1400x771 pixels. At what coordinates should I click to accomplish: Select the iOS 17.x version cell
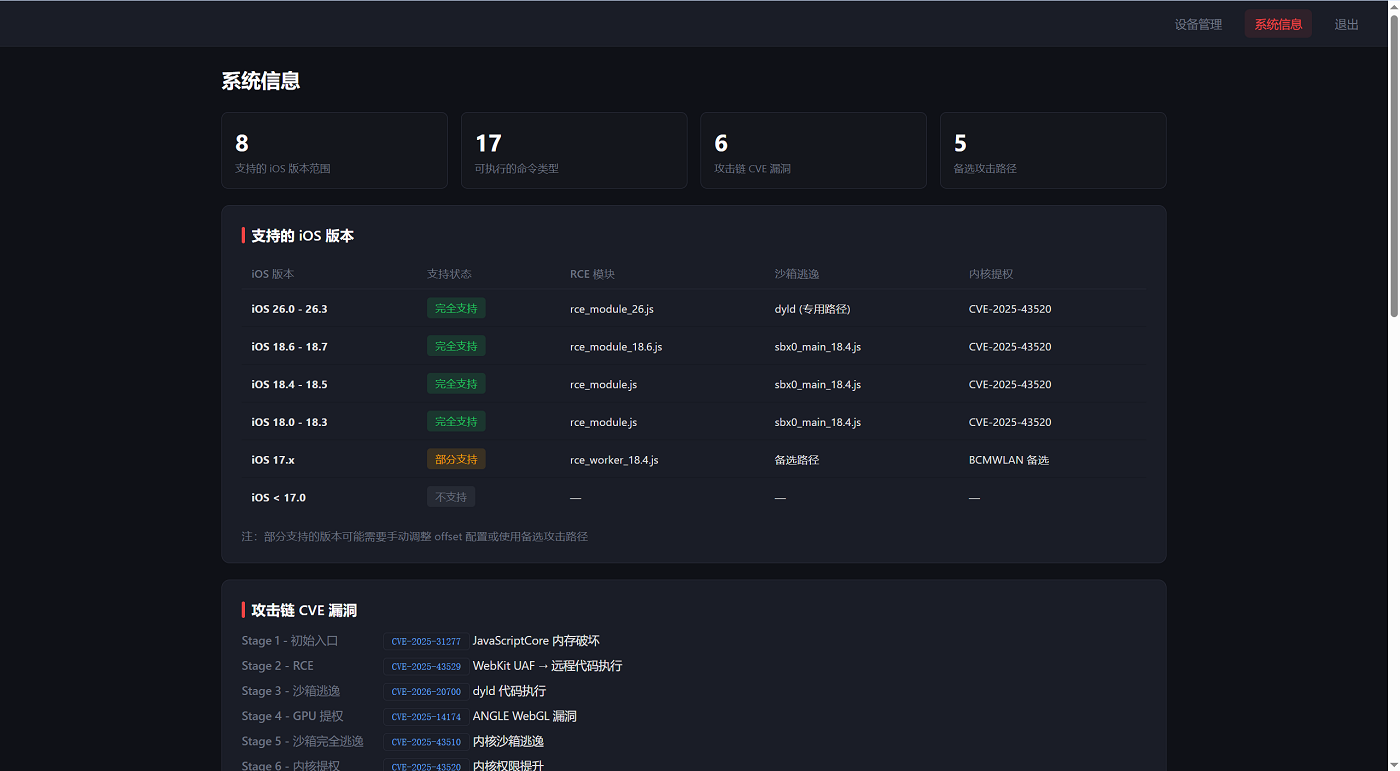(x=273, y=460)
